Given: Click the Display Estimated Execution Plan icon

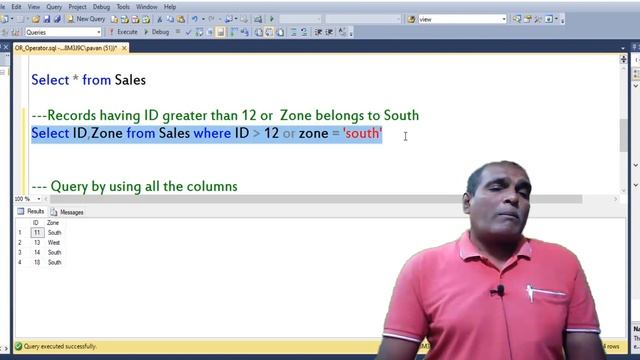Looking at the screenshot, I should pos(199,32).
